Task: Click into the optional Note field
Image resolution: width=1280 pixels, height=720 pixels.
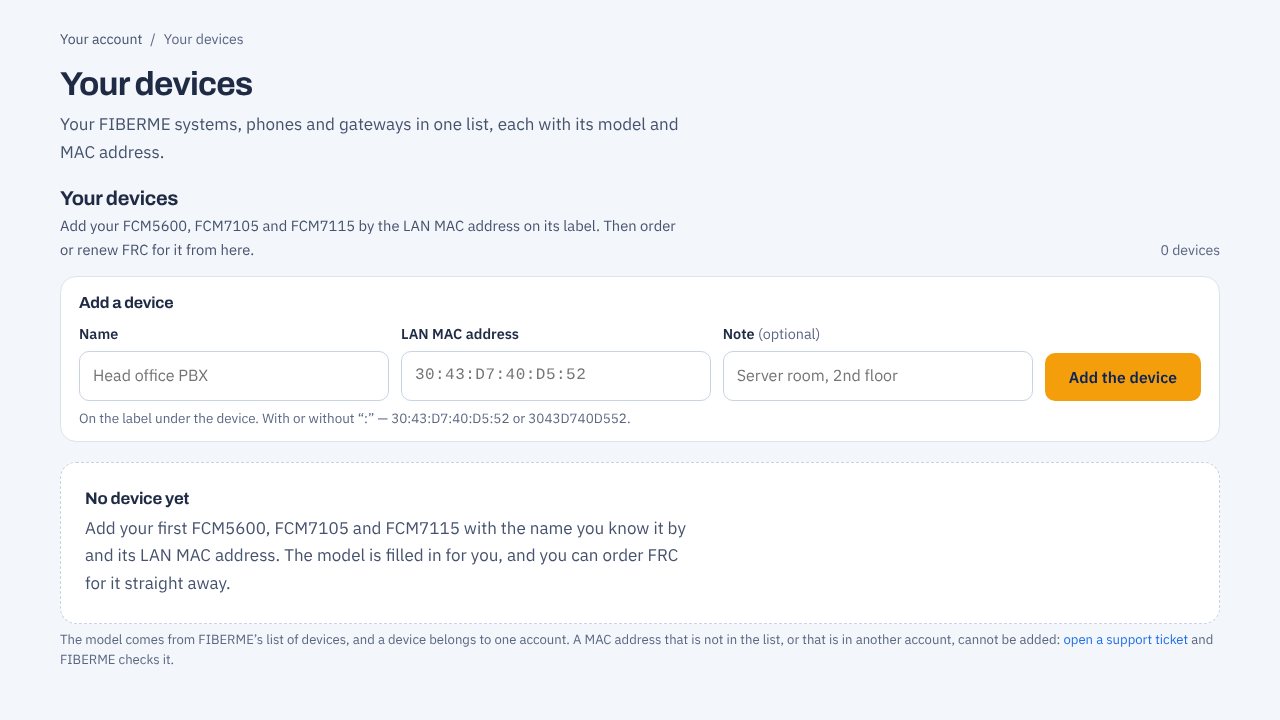Action: point(878,376)
